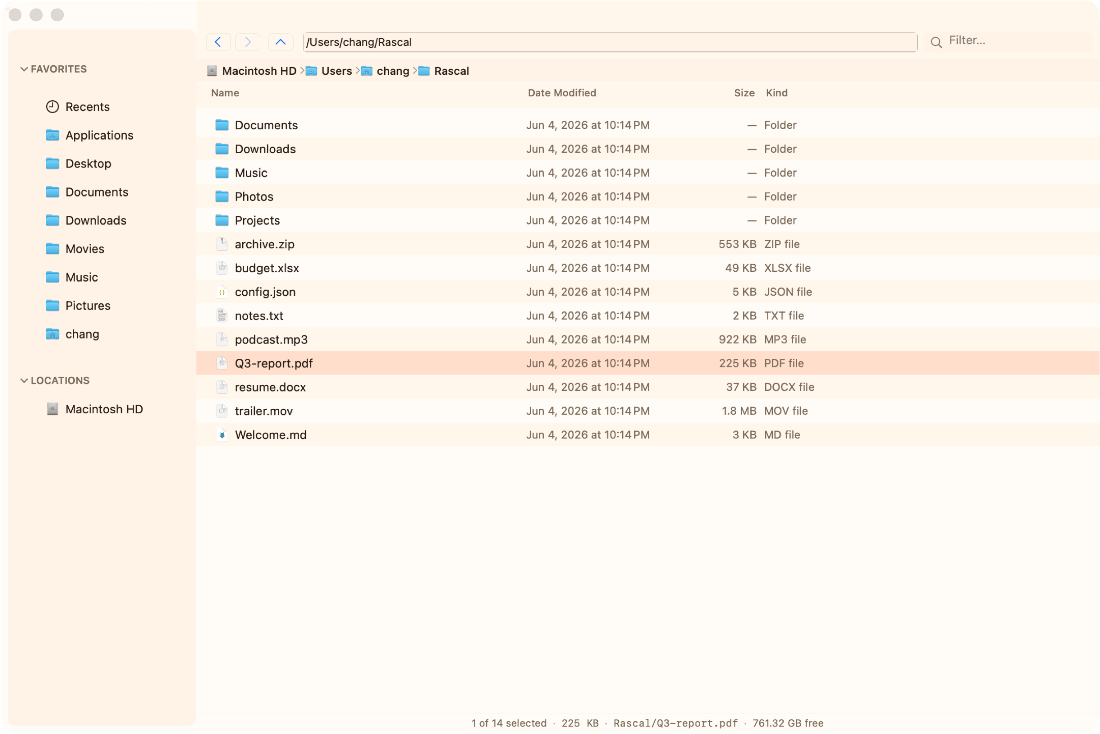
Task: Click the 553 KB size of archive.zip
Action: pyautogui.click(x=737, y=244)
